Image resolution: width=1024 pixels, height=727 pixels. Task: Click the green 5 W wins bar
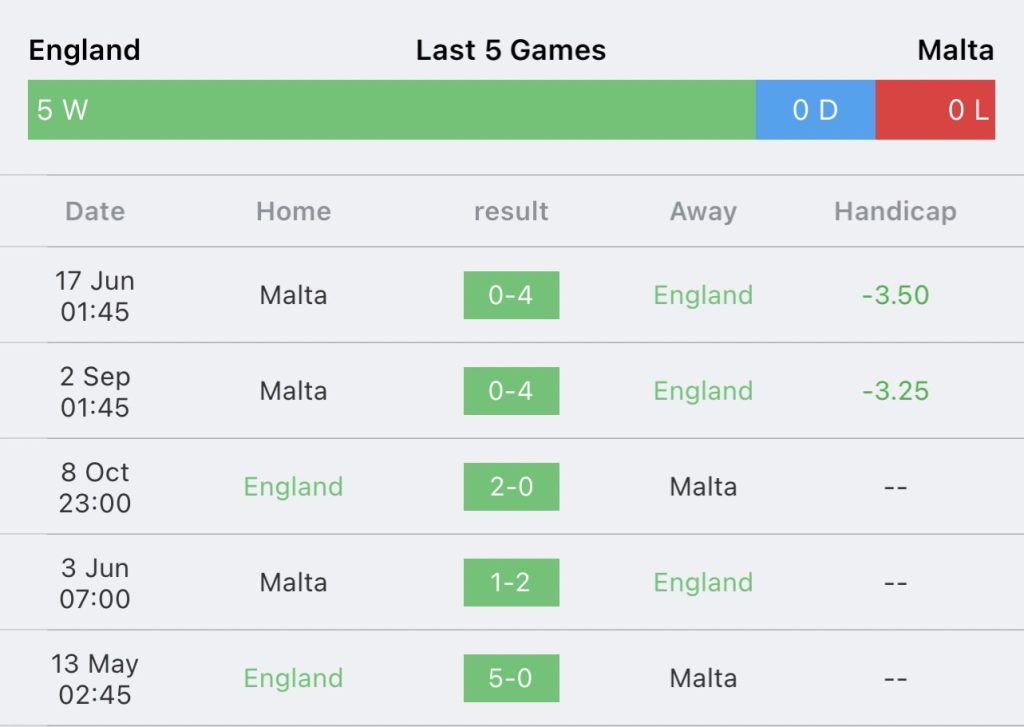click(x=391, y=110)
